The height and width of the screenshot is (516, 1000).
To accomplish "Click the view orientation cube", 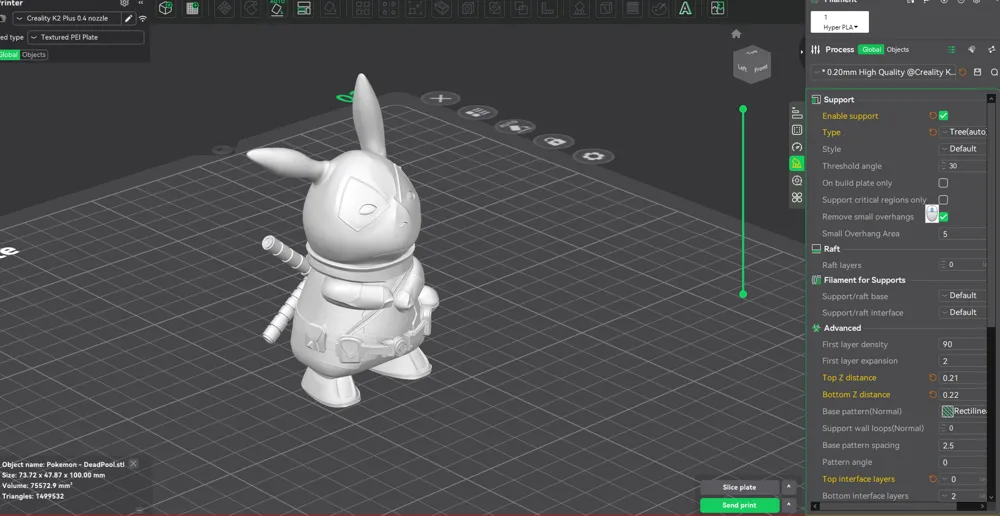I will pyautogui.click(x=753, y=64).
